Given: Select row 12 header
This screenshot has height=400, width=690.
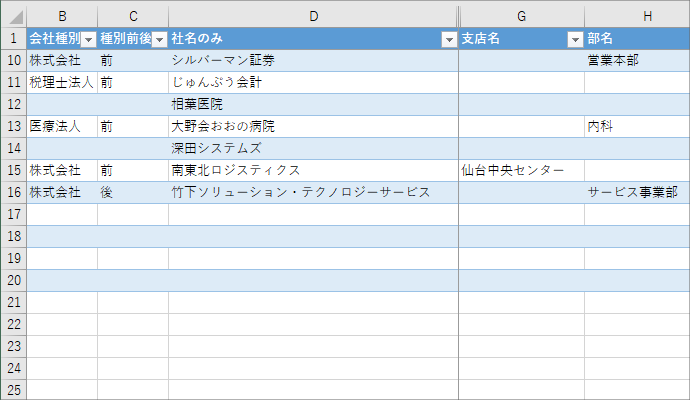Looking at the screenshot, I should tap(14, 105).
